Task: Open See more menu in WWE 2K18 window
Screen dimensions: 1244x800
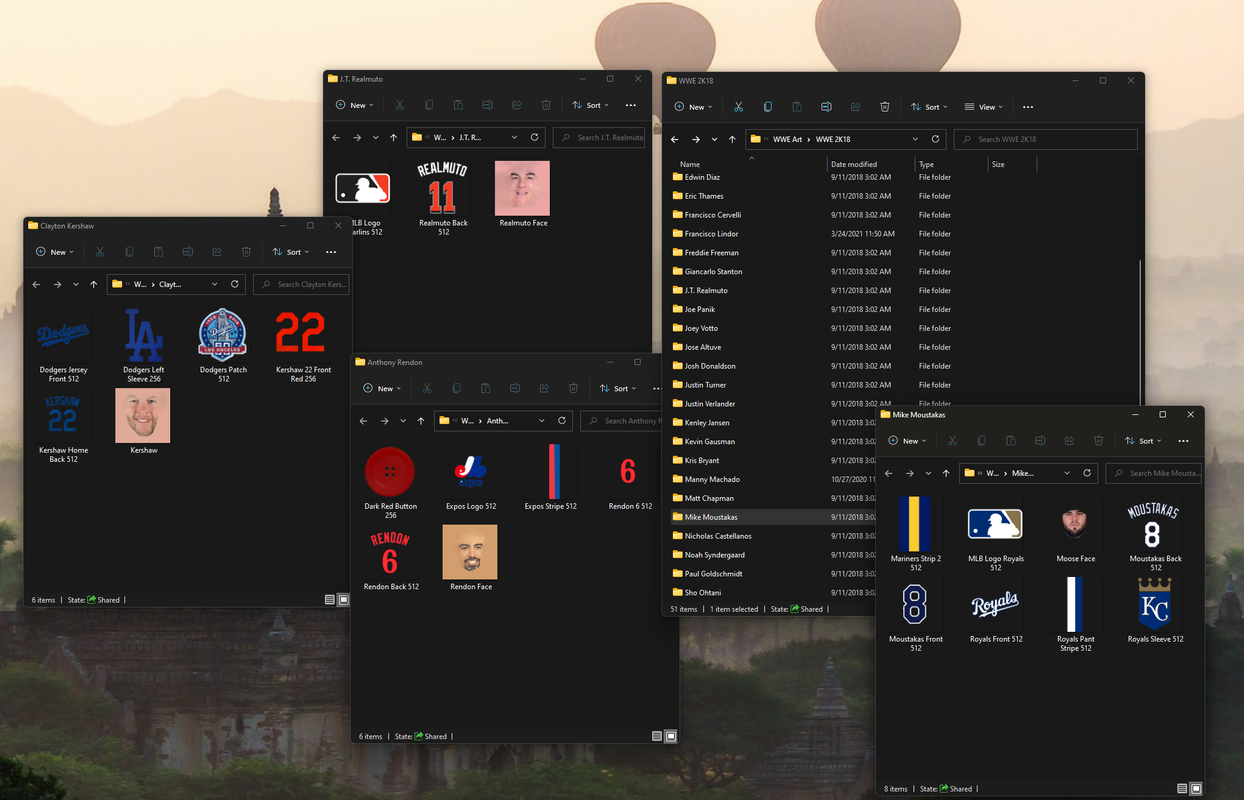Action: click(x=1028, y=107)
